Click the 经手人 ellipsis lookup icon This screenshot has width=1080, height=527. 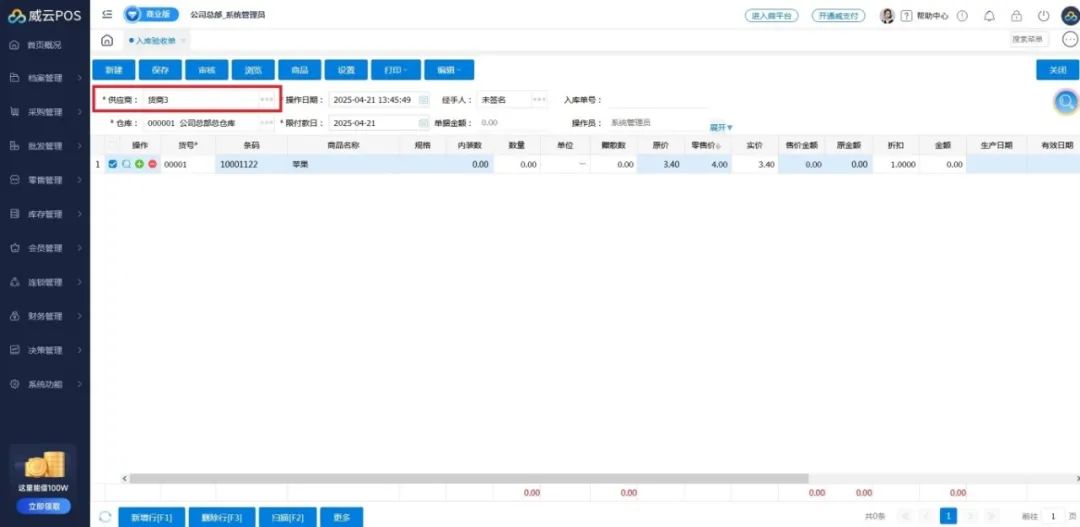point(540,100)
